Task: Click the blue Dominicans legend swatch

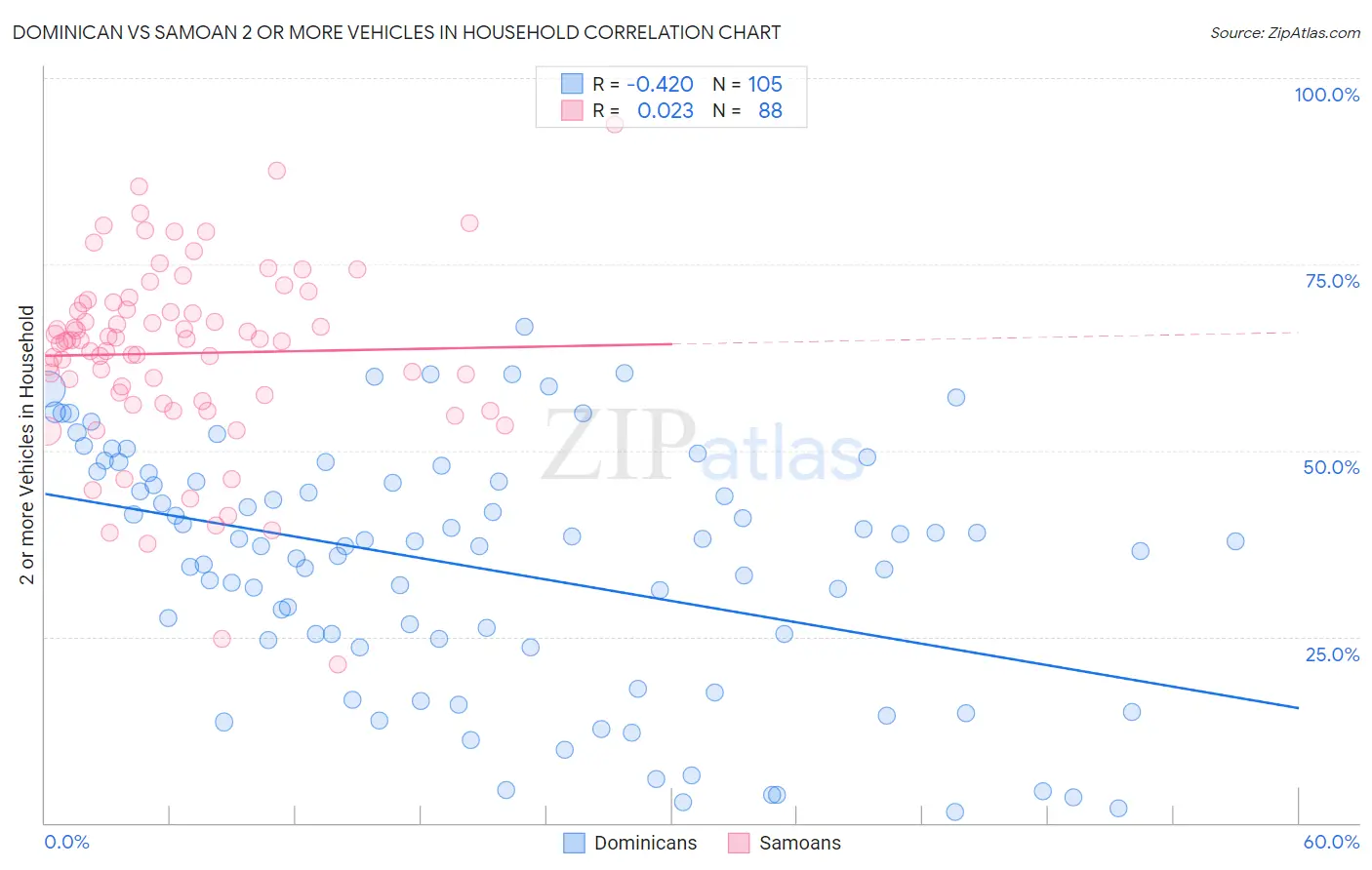Action: point(574,843)
